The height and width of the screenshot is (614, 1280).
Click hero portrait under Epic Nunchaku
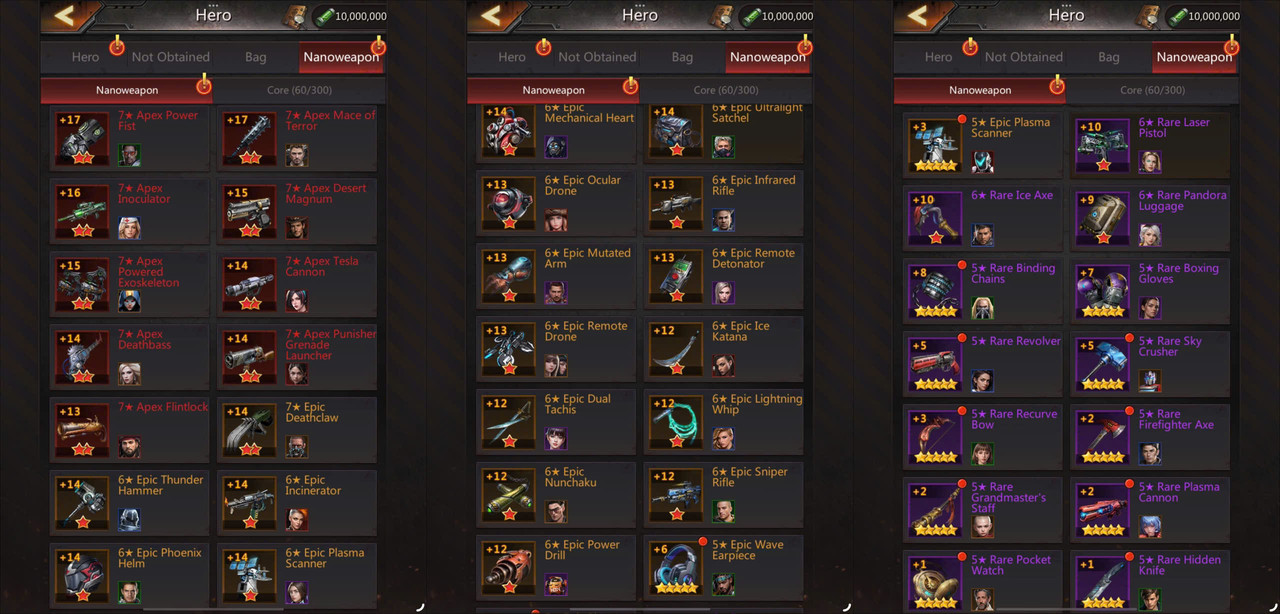556,512
